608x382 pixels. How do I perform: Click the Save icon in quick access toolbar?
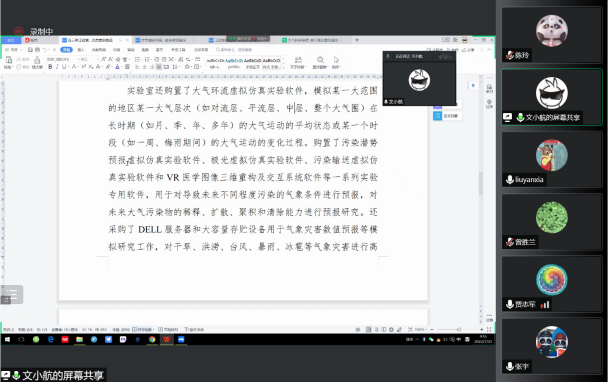tap(30, 50)
